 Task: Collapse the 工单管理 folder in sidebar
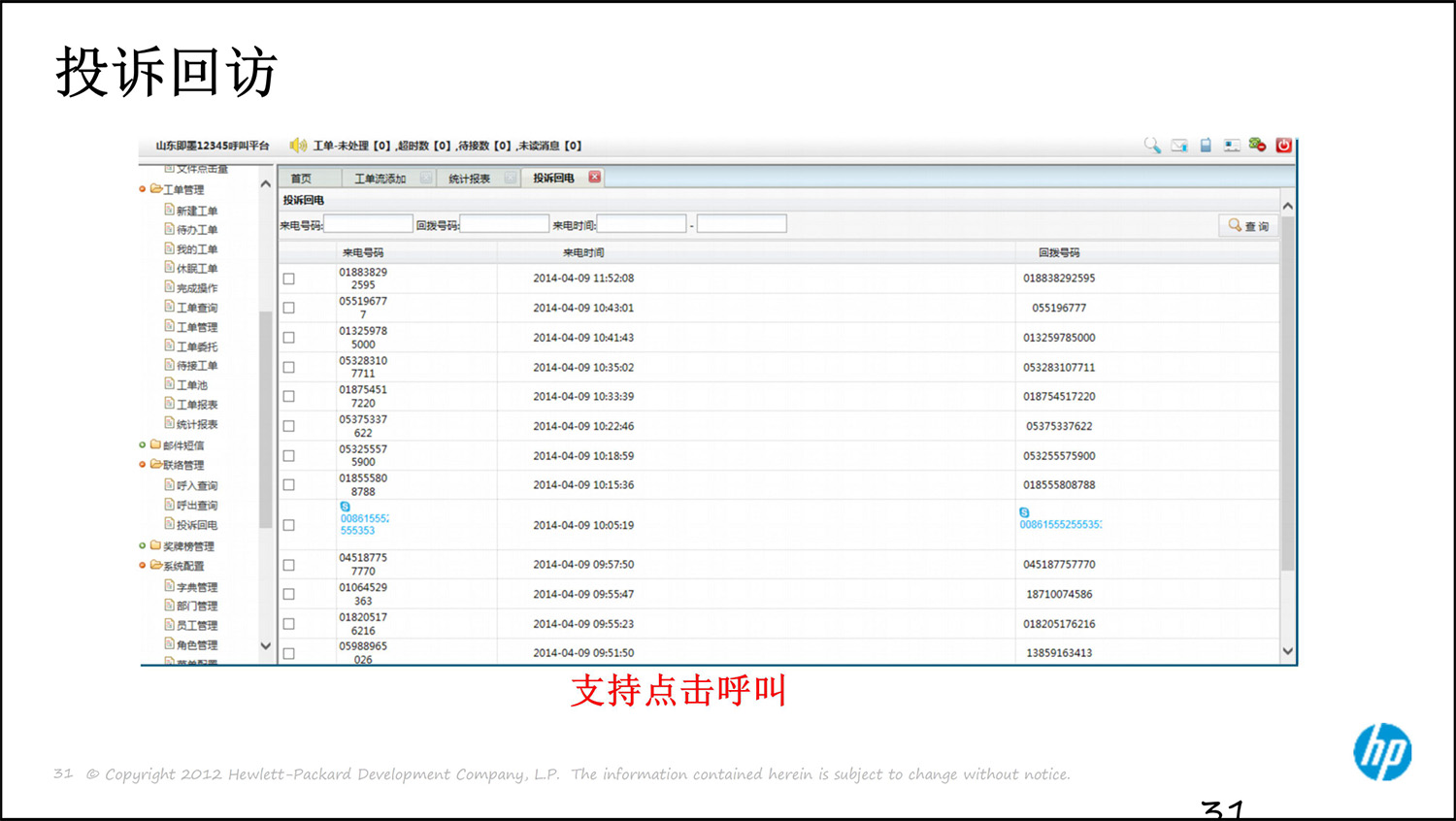click(143, 189)
